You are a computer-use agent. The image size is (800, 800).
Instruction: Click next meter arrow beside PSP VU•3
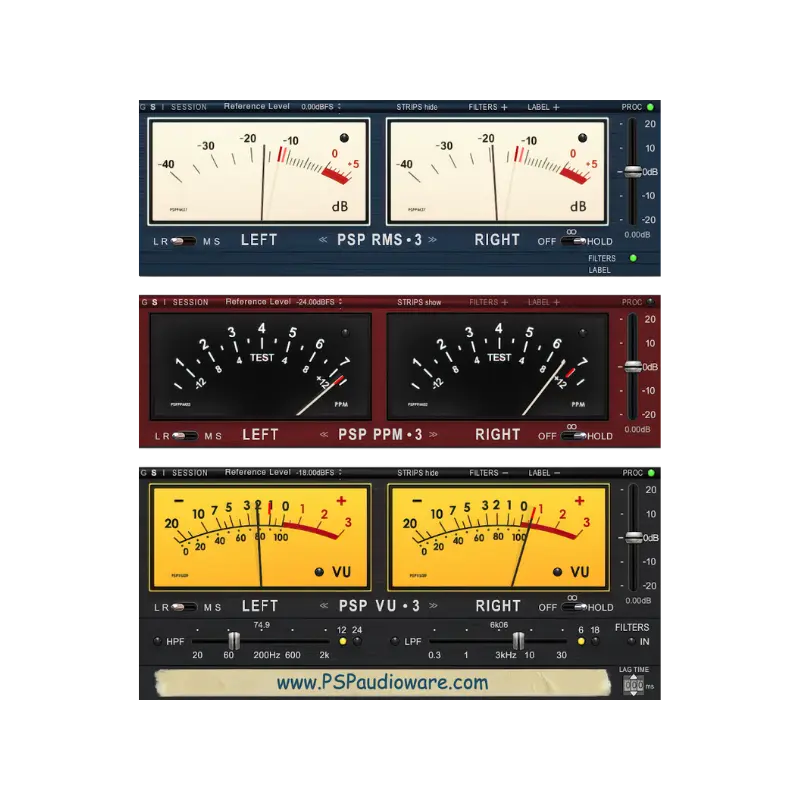pos(434,606)
